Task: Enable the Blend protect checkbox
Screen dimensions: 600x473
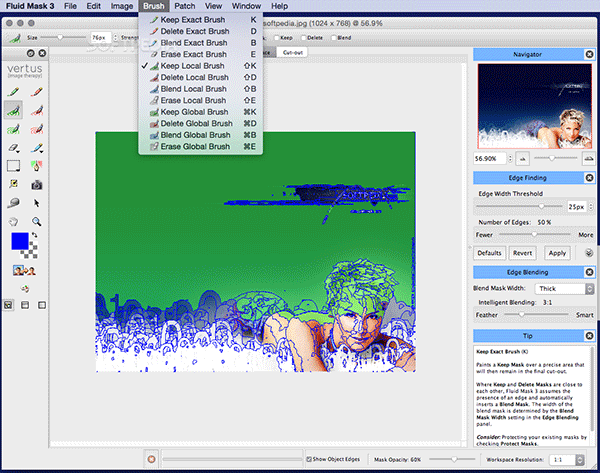Action: click(334, 38)
